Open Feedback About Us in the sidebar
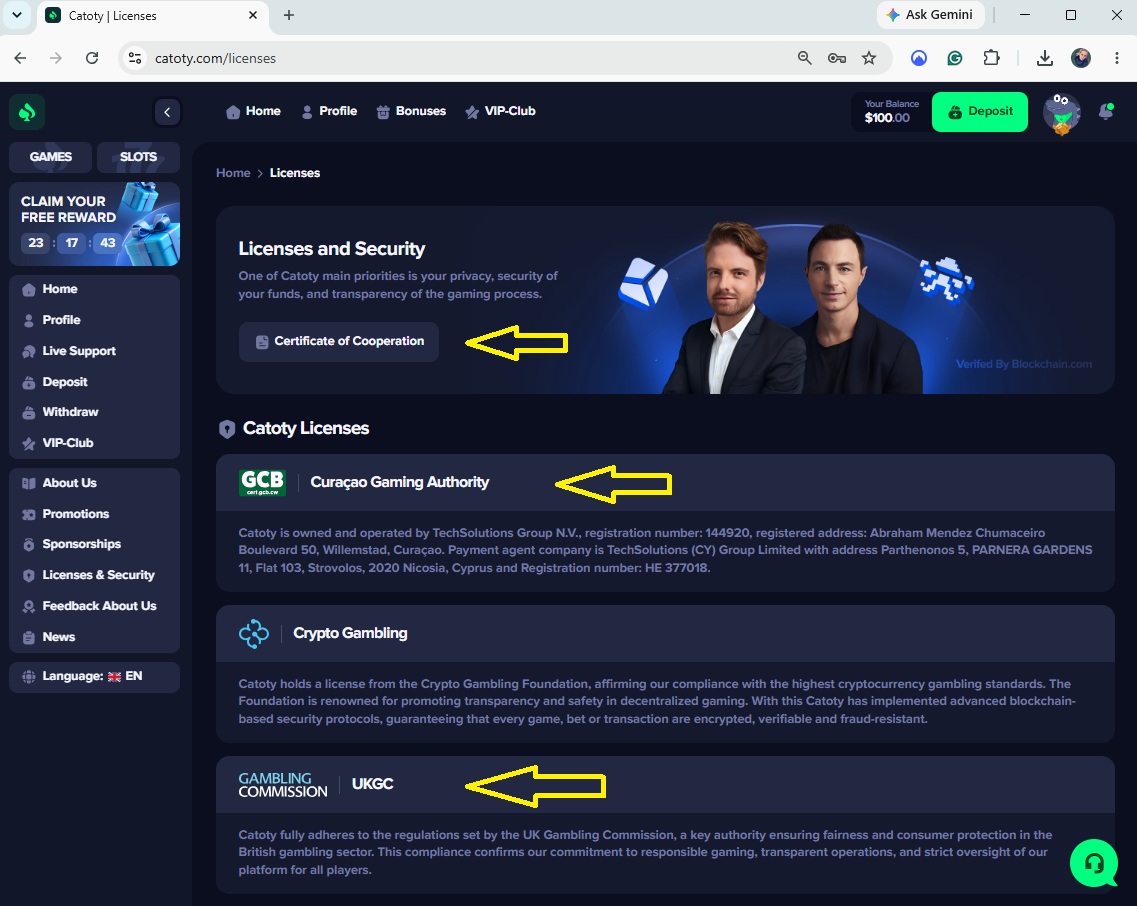 click(94, 606)
